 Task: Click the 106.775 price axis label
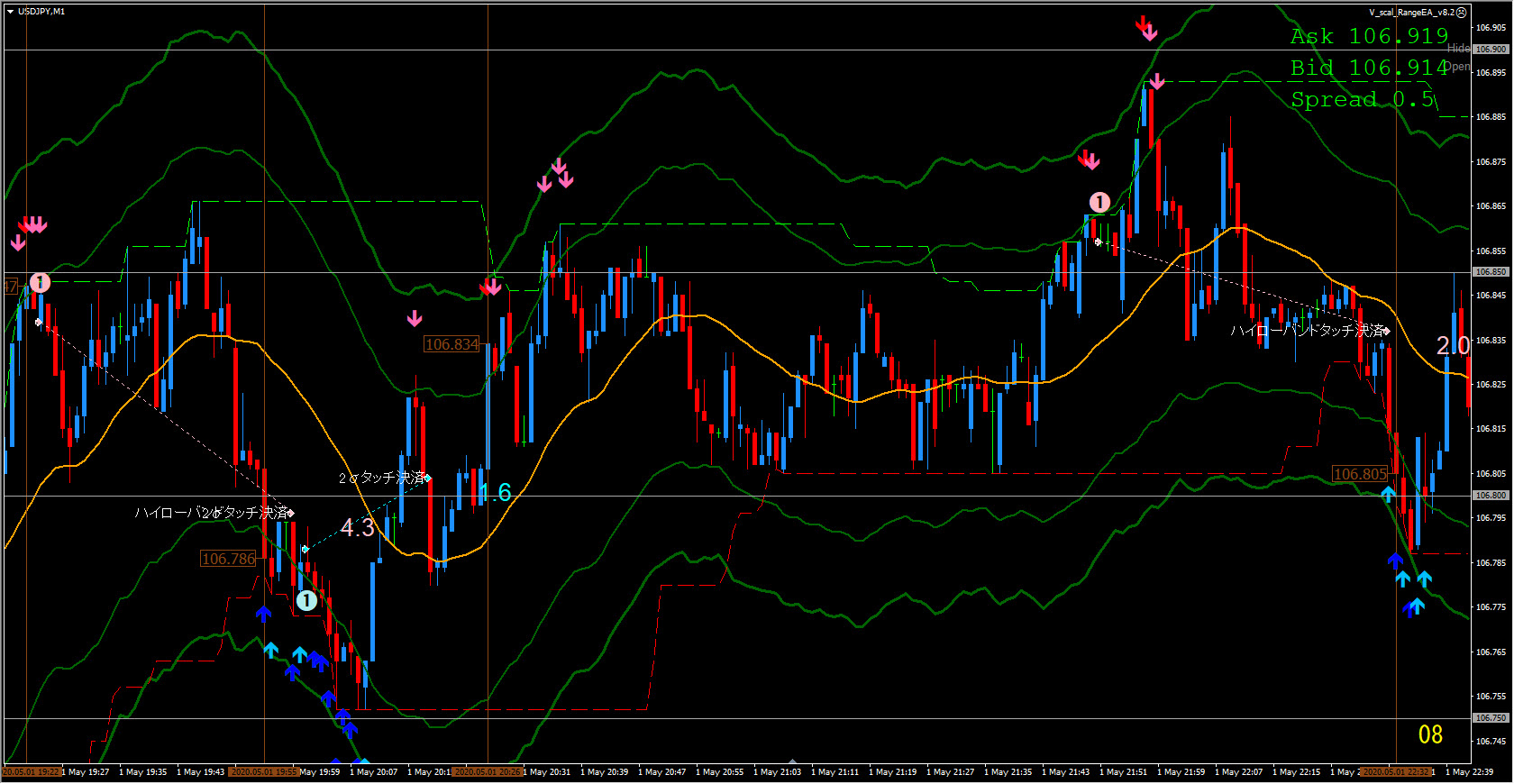(x=1491, y=607)
